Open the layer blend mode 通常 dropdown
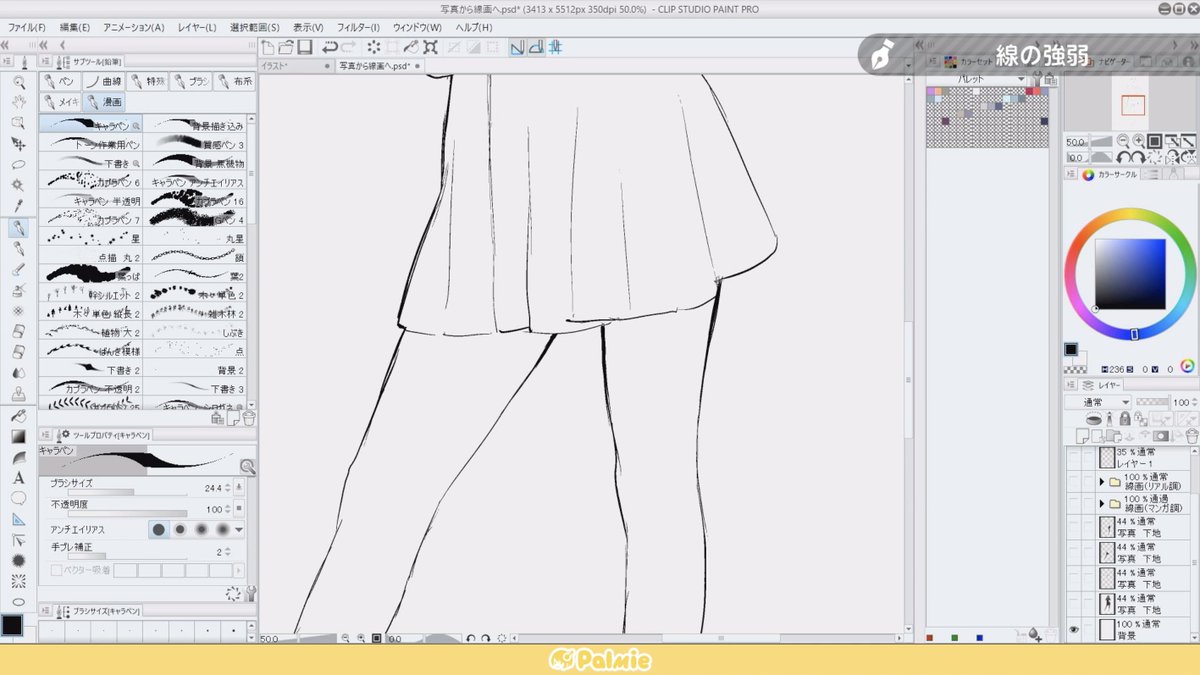 [1098, 402]
